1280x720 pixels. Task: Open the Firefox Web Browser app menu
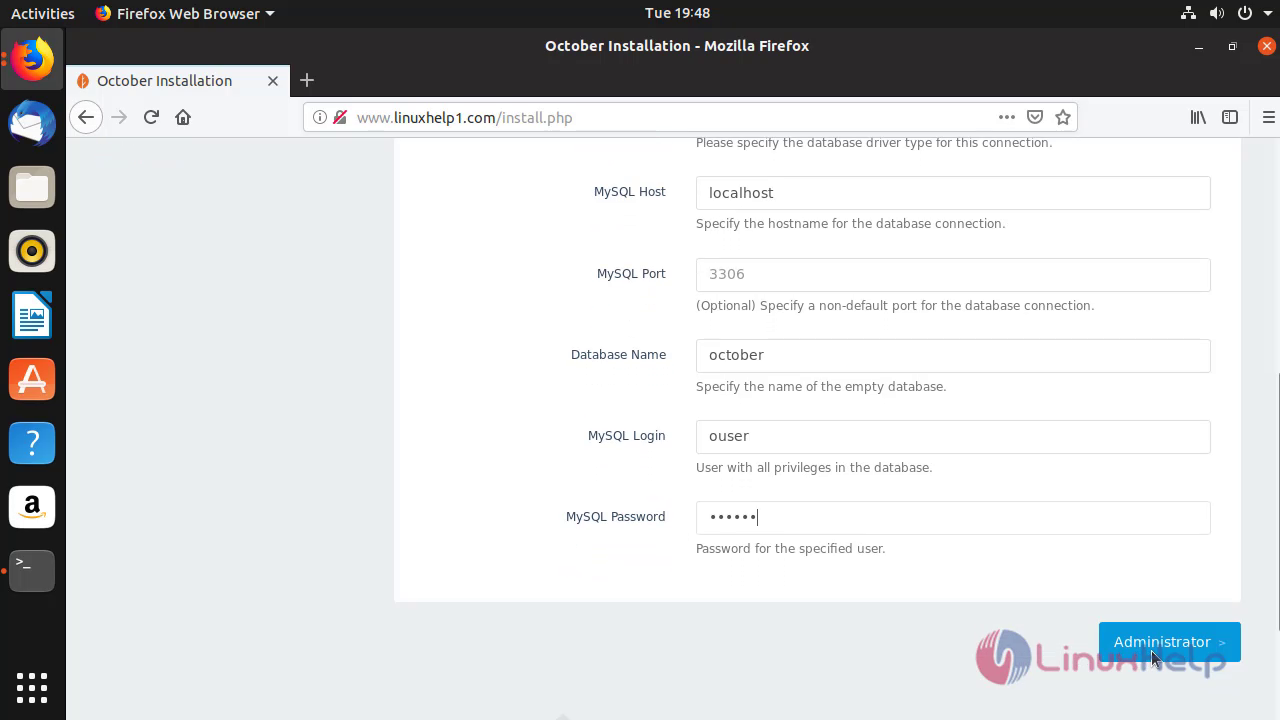click(185, 13)
